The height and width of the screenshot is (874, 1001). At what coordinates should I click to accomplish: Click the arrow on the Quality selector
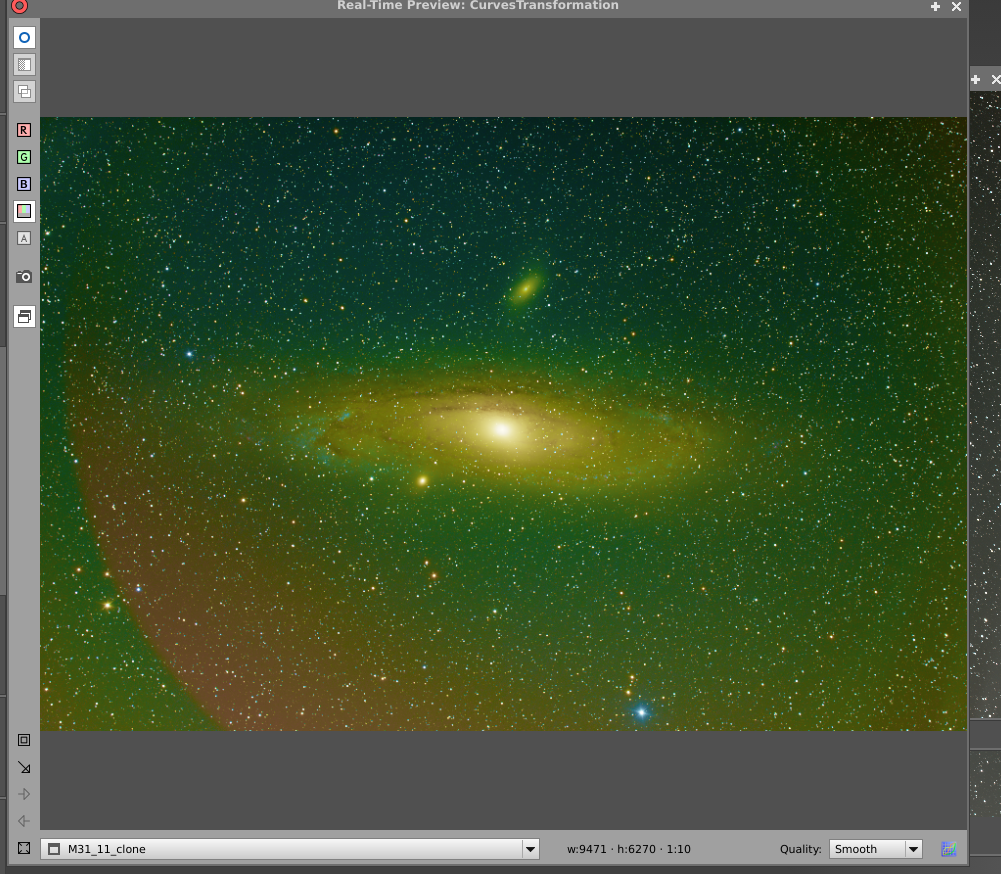[x=914, y=849]
